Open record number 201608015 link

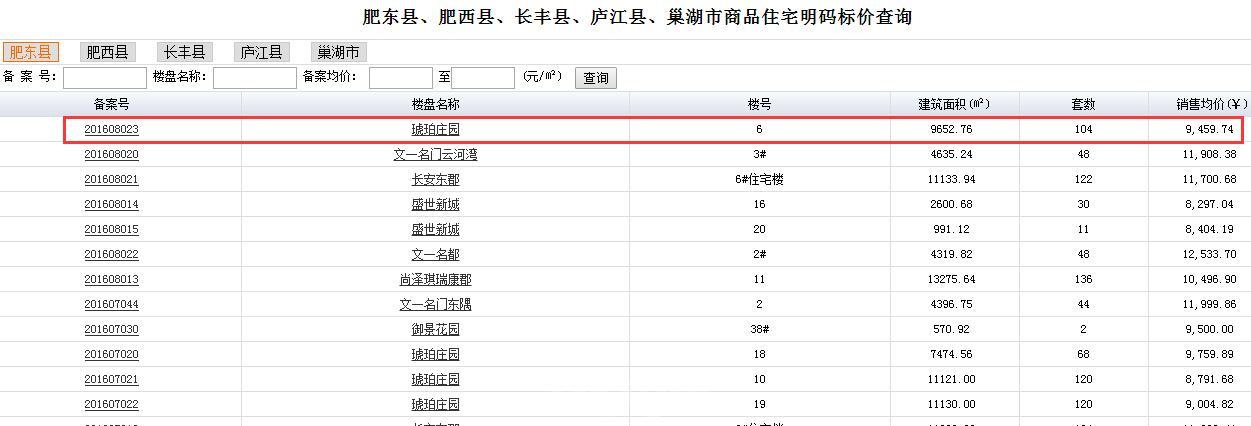tap(111, 230)
